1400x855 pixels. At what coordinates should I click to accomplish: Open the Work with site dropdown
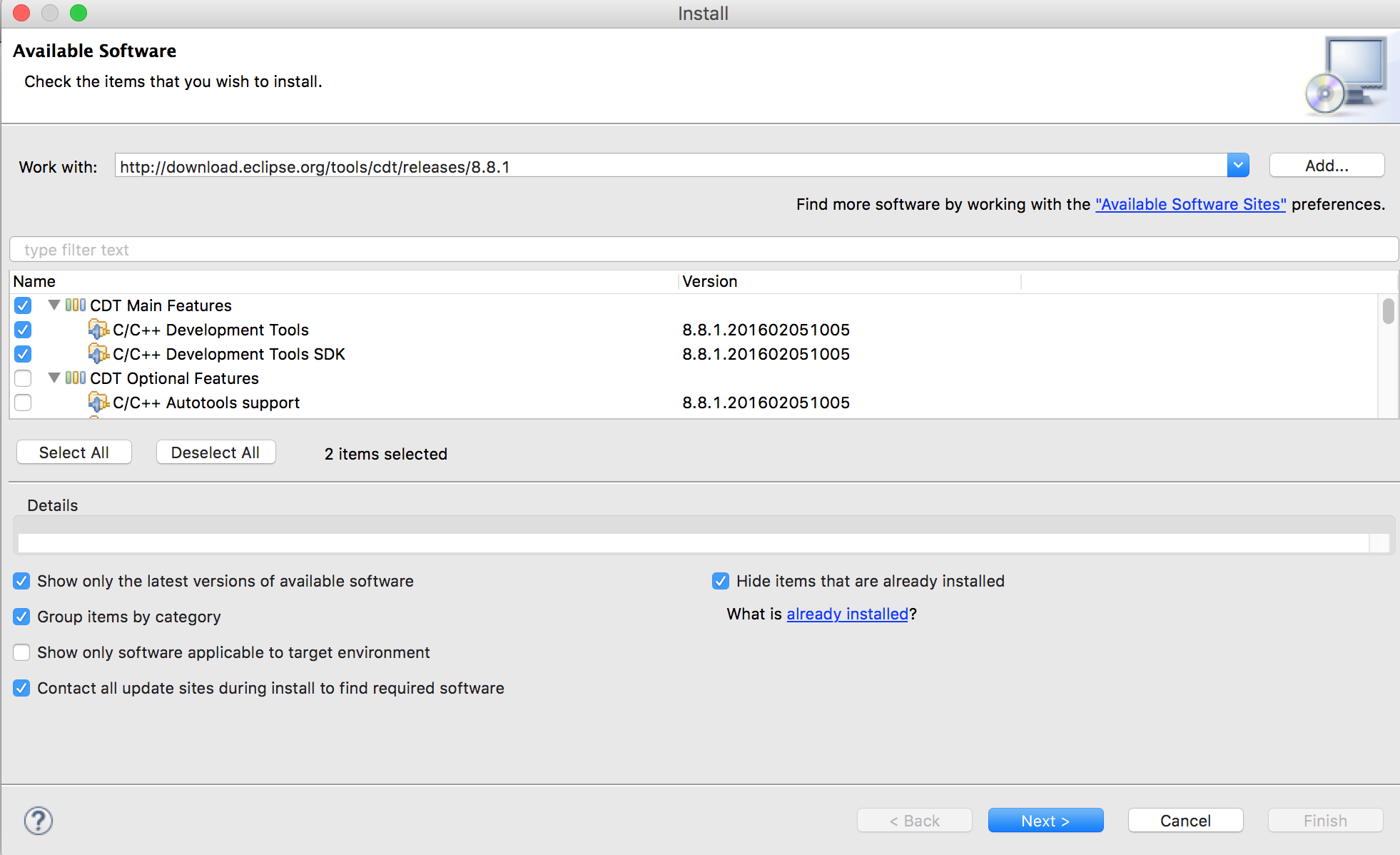[1238, 166]
